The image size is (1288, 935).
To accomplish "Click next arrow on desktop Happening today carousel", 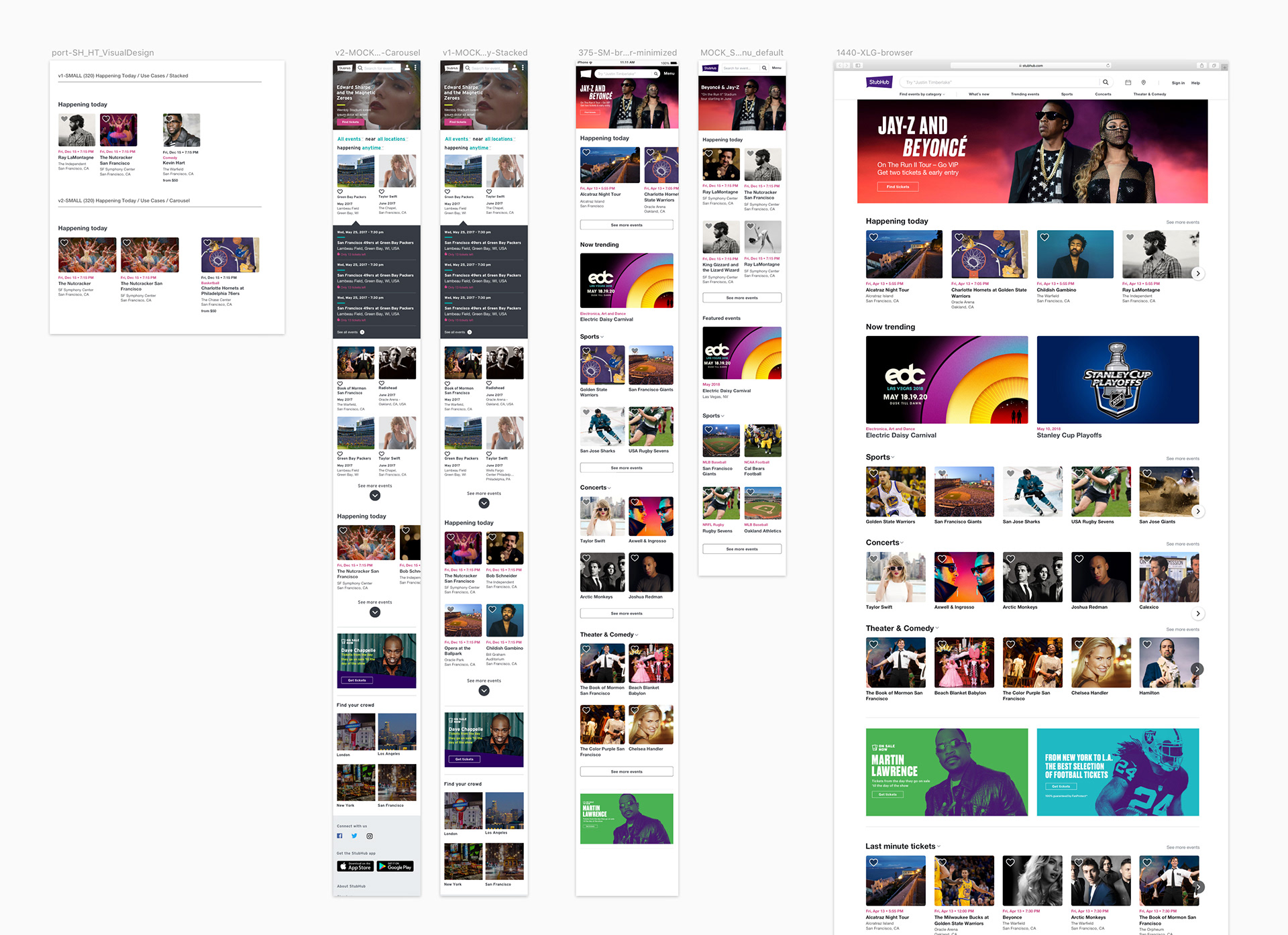I will pyautogui.click(x=1197, y=274).
